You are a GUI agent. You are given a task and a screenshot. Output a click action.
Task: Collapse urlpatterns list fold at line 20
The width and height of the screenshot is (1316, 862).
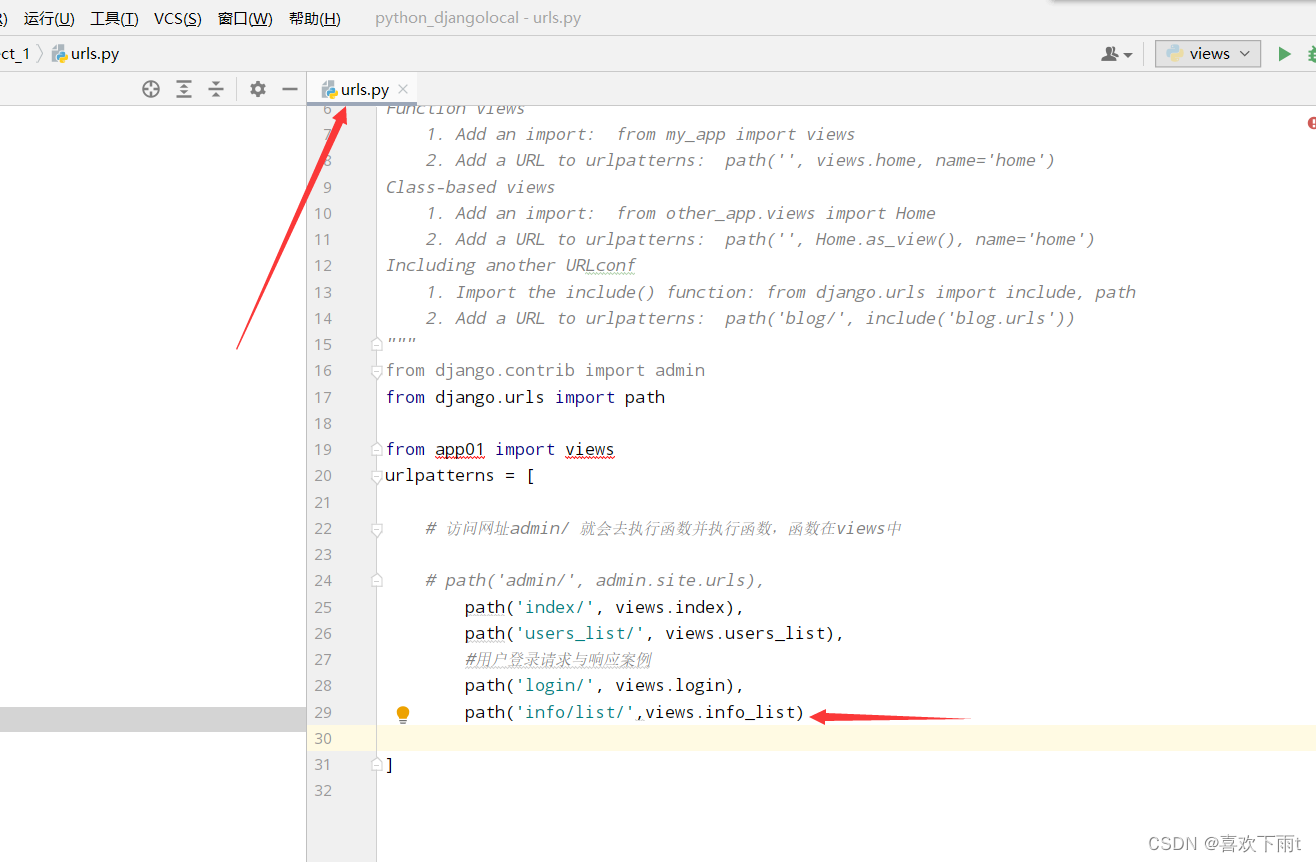tap(376, 476)
